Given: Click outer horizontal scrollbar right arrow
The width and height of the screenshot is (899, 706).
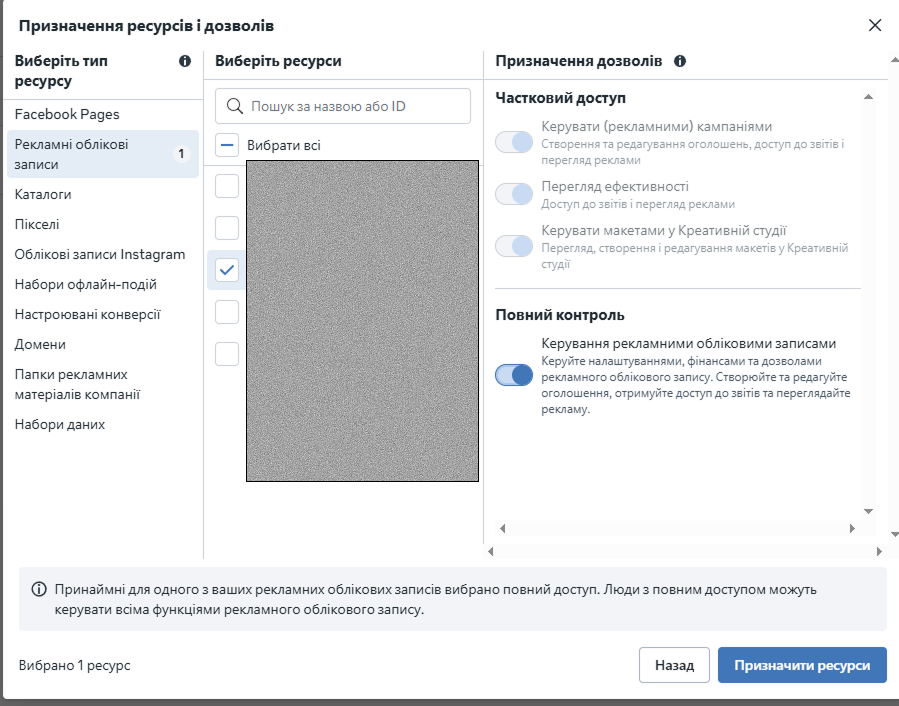Looking at the screenshot, I should (879, 551).
